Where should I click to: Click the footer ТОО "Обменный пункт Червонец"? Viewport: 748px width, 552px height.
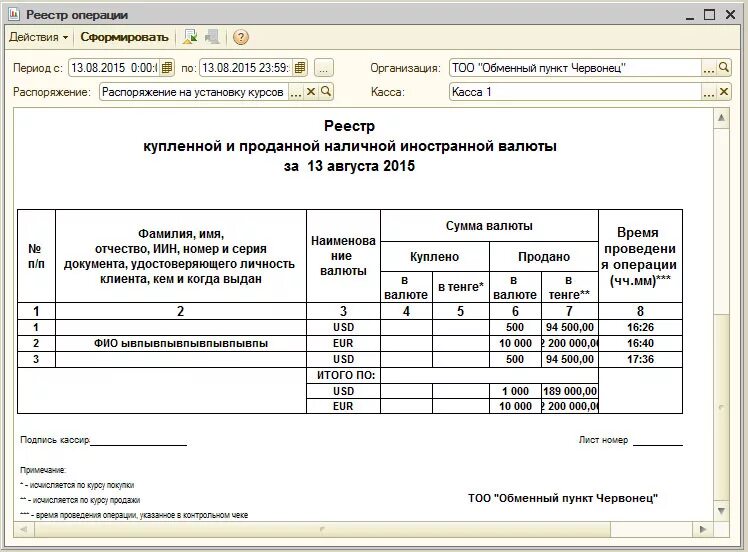point(563,498)
